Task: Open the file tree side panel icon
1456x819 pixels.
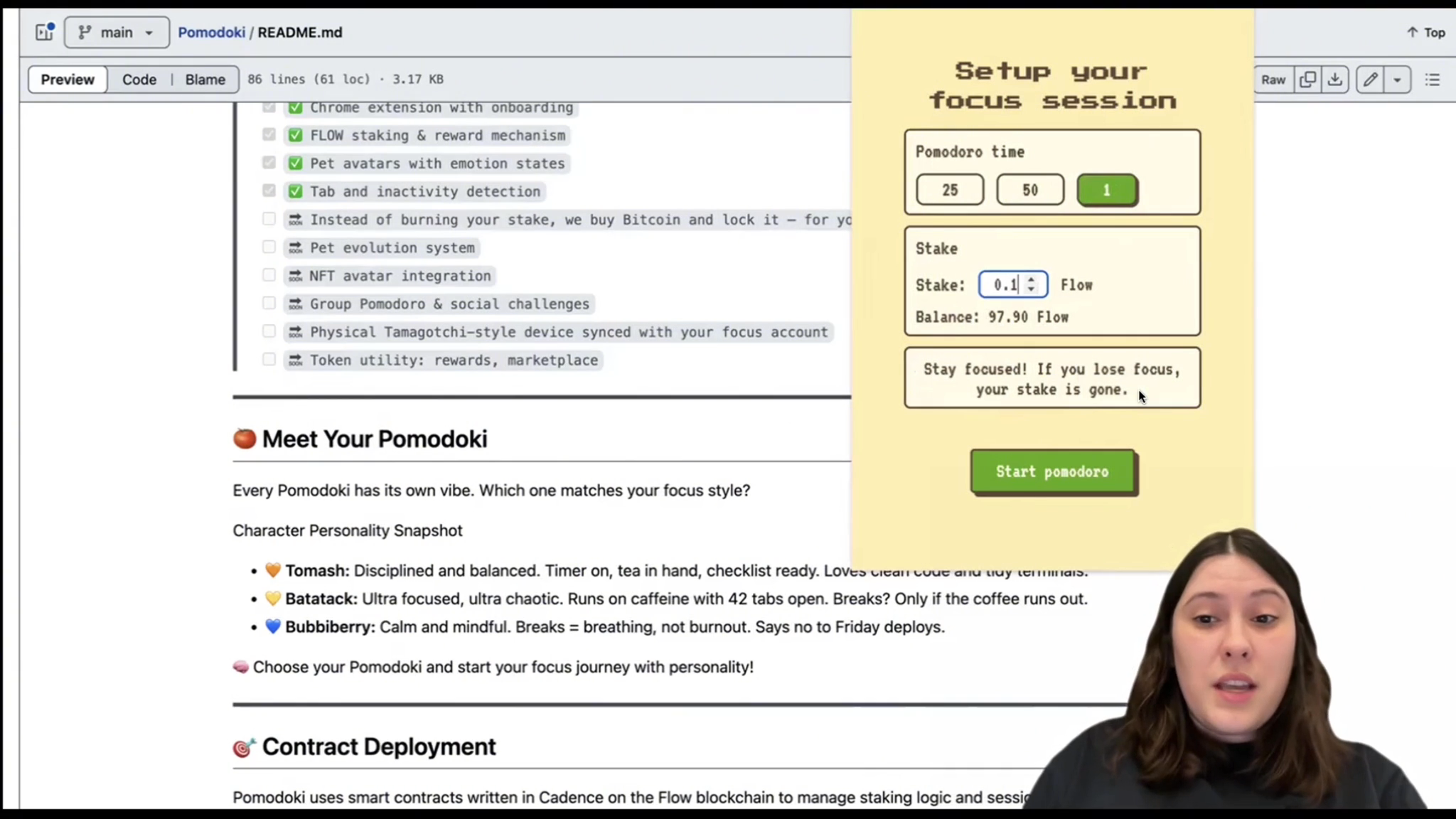Action: click(x=45, y=32)
